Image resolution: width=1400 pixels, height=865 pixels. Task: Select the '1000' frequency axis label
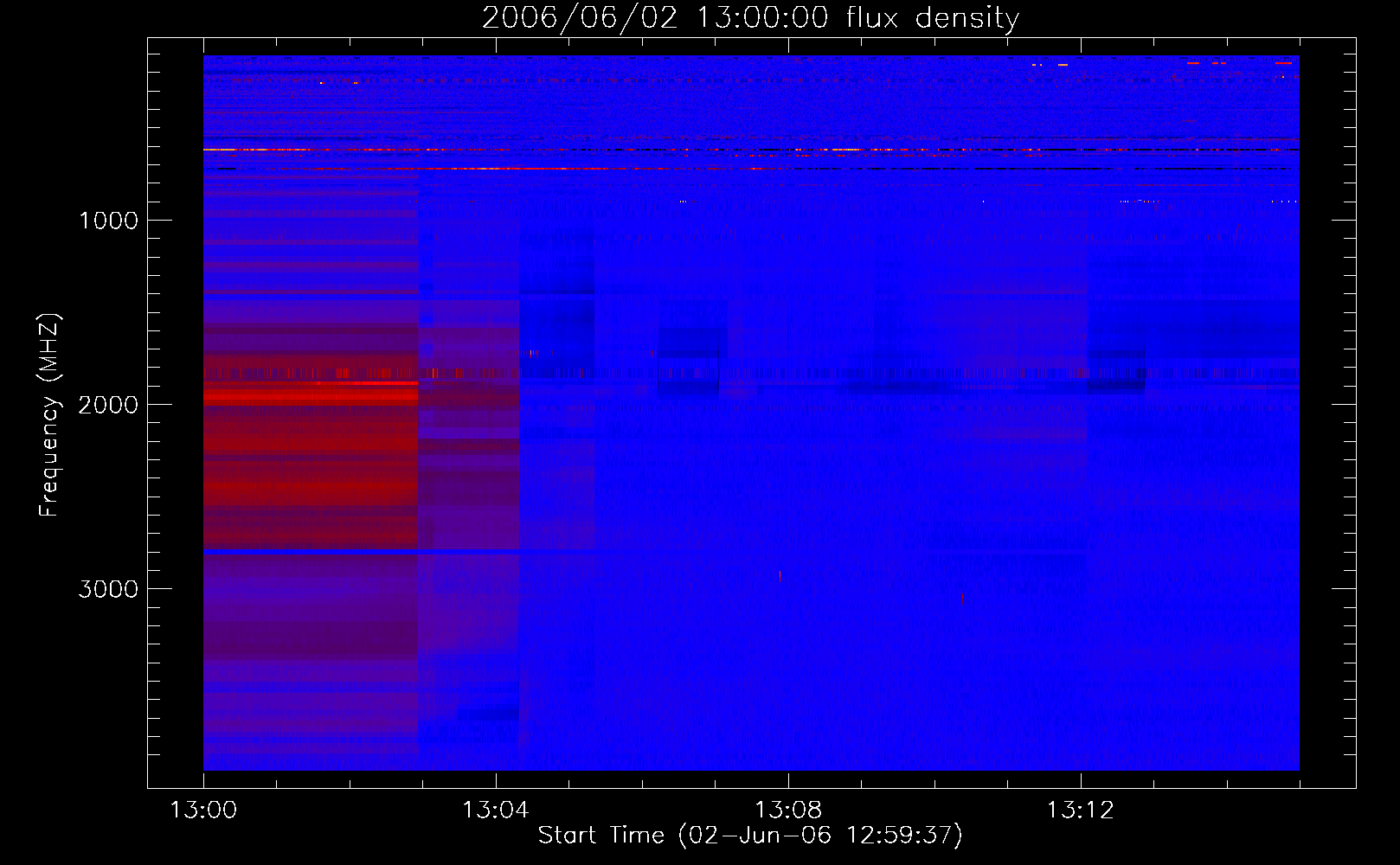click(108, 221)
